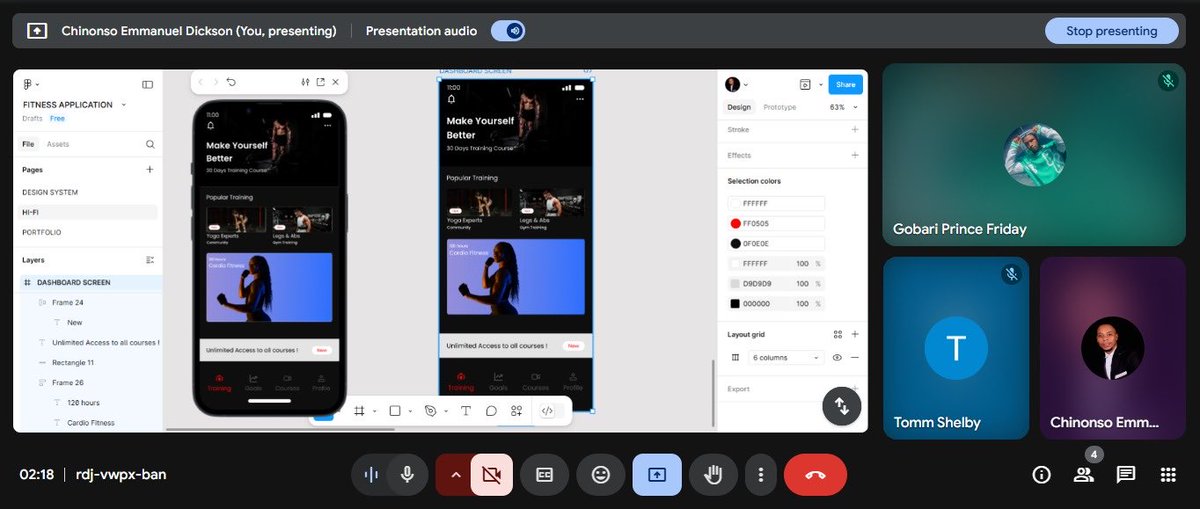The width and height of the screenshot is (1200, 509).
Task: Switch to the File tab
Action: tap(28, 144)
